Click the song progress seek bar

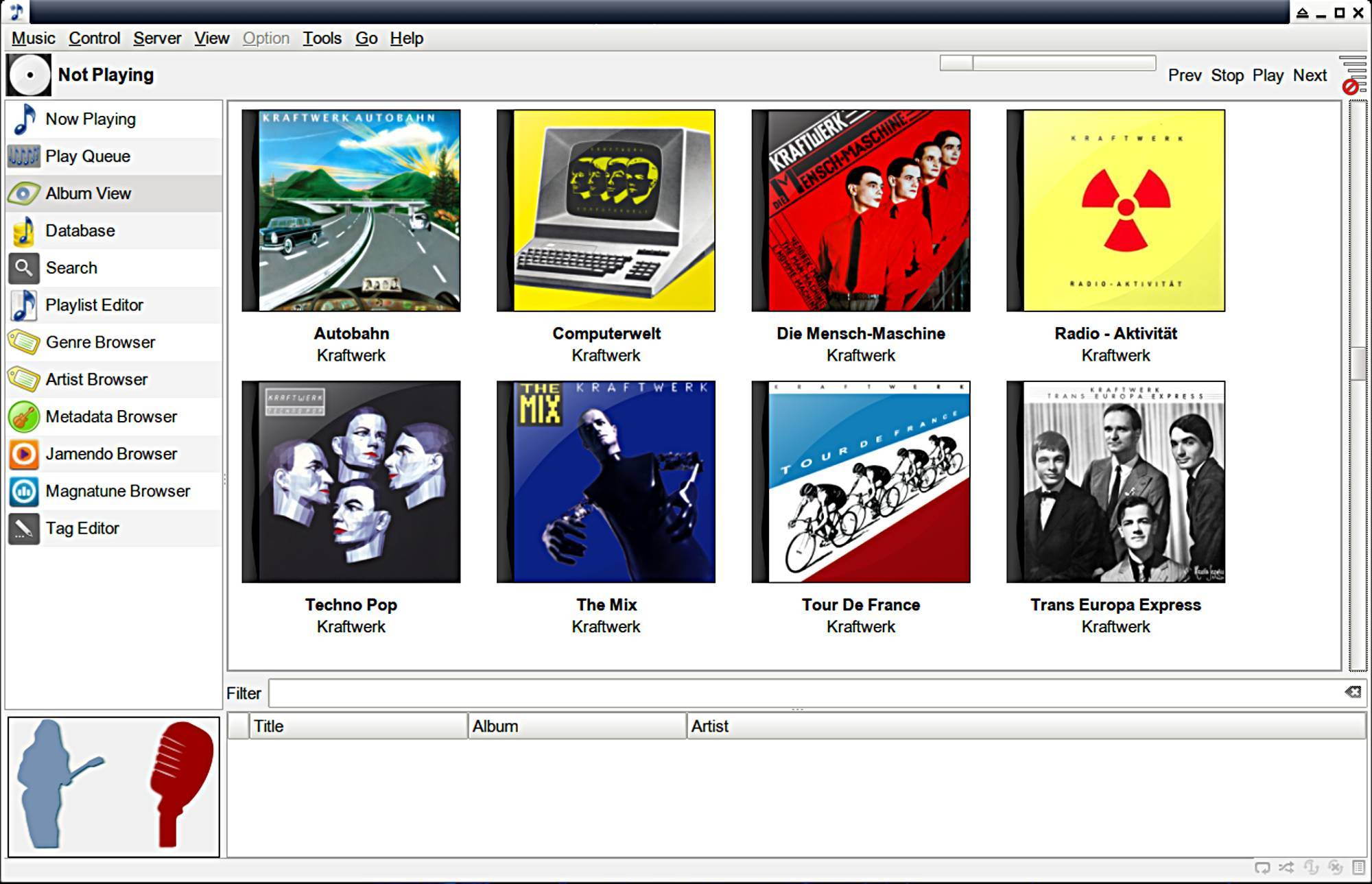tap(1048, 63)
